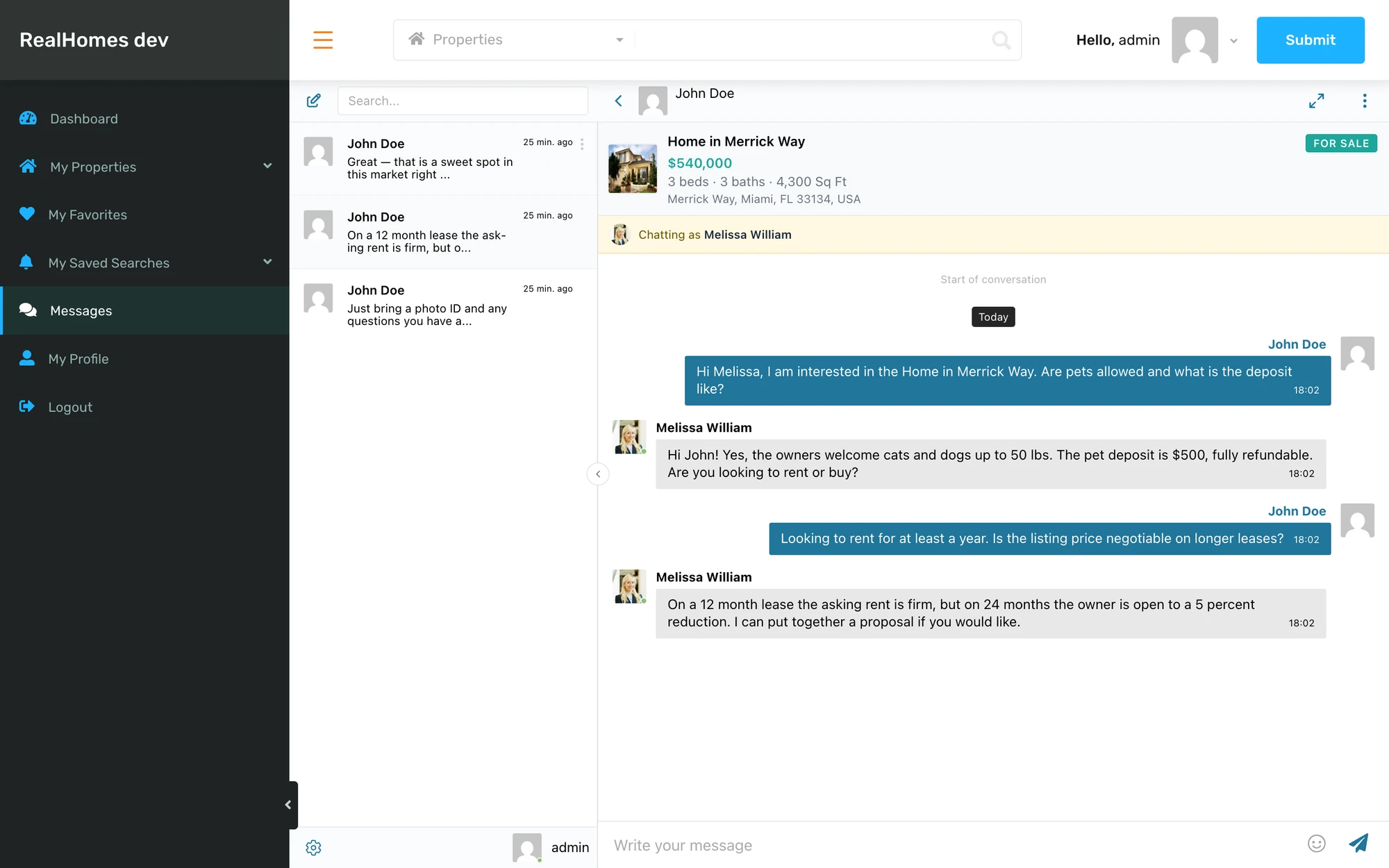The height and width of the screenshot is (868, 1389).
Task: Toggle the orange hamburger menu
Action: (323, 40)
